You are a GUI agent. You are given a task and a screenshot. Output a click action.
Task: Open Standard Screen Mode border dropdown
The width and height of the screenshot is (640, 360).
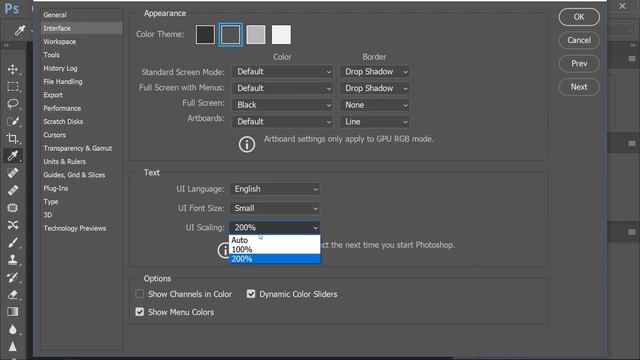375,72
